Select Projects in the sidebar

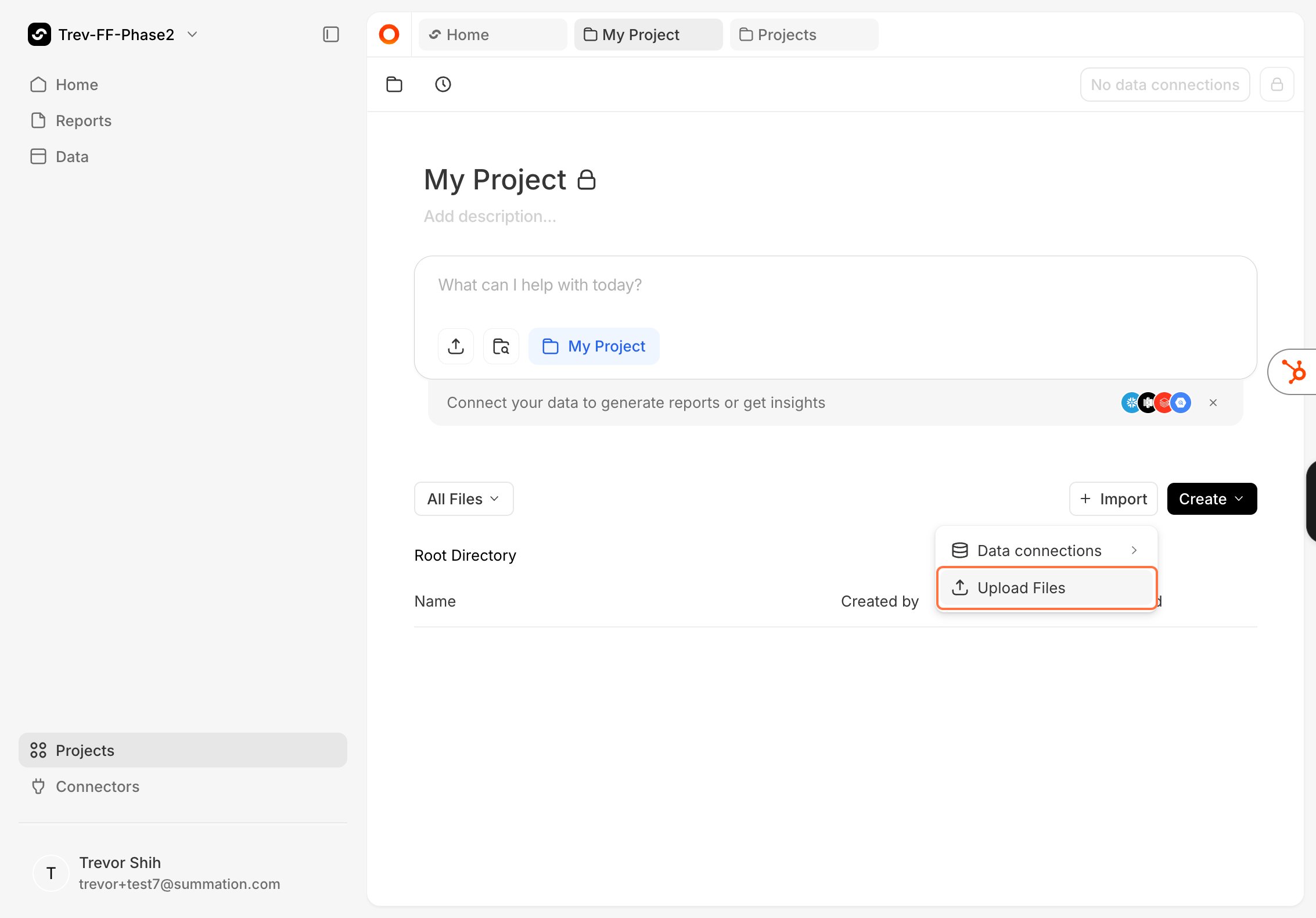(183, 750)
